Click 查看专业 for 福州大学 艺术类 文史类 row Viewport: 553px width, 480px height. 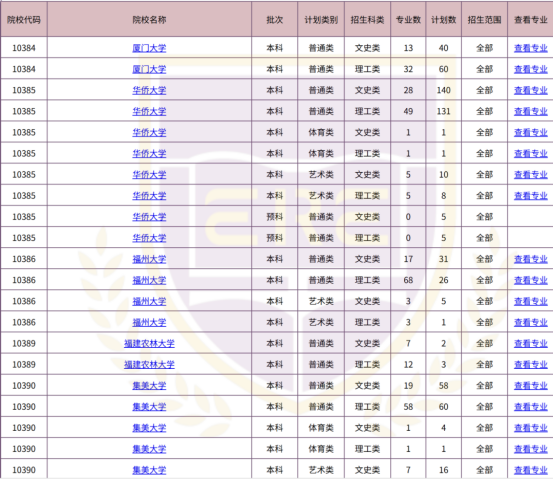(x=531, y=302)
